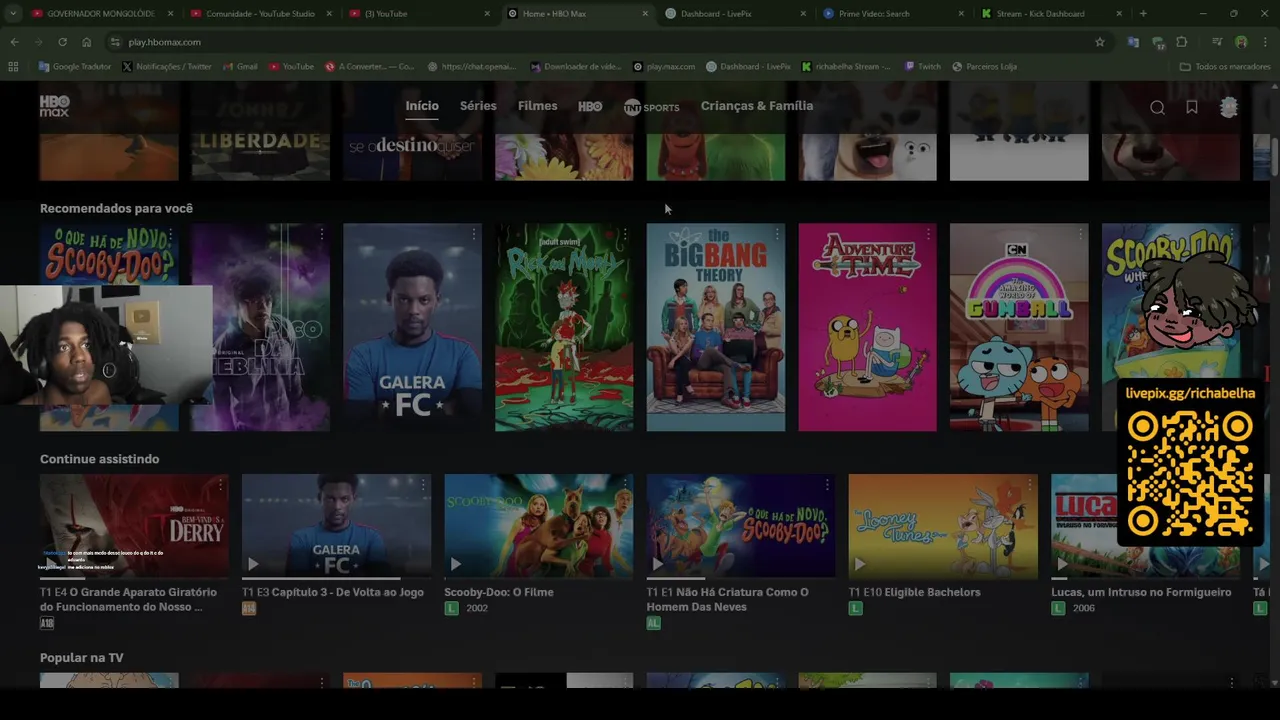Open options menu on Big Bang Theory poster
Screen dimensions: 1280x720
[777, 234]
